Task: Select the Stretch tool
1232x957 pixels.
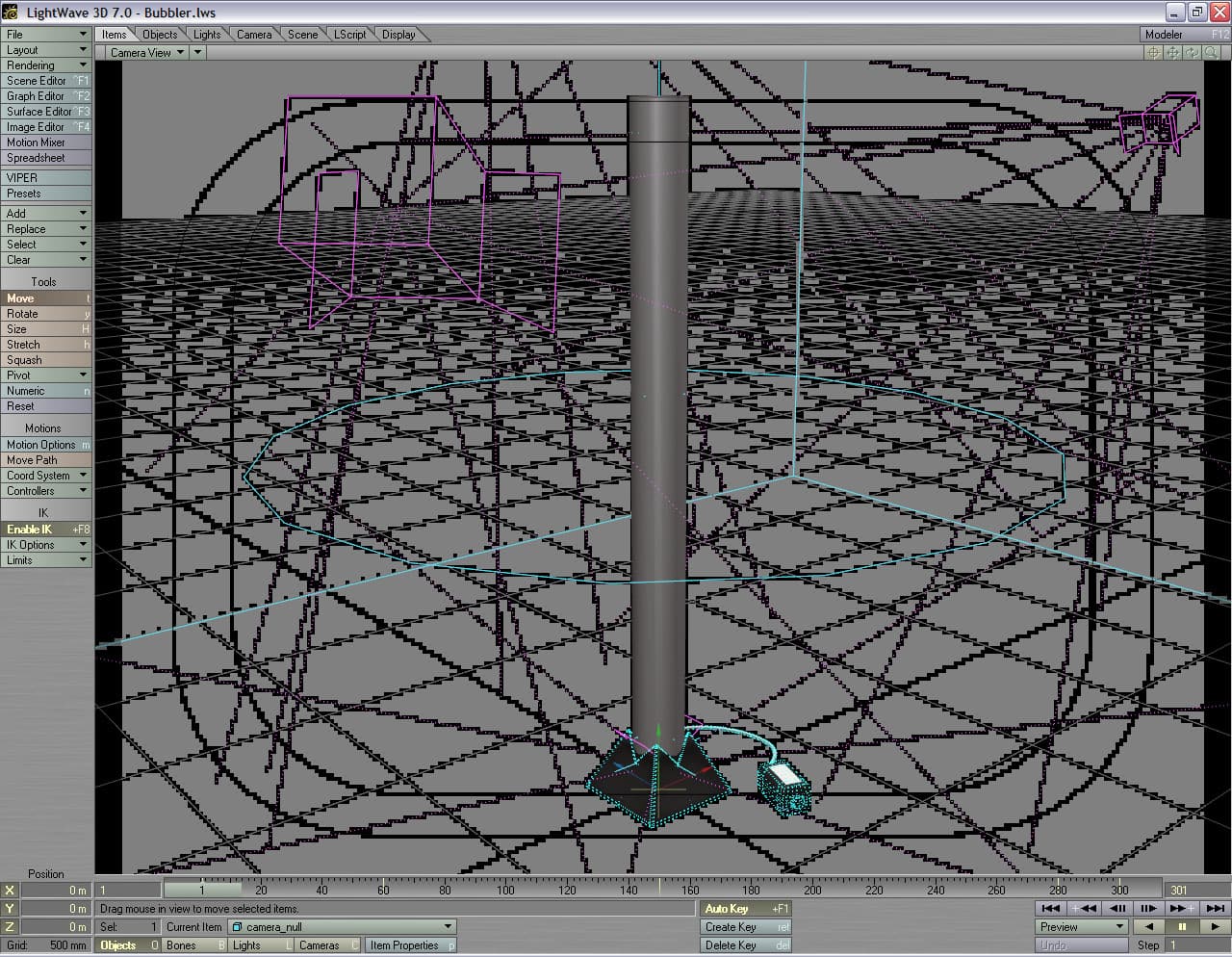Action: (x=46, y=345)
